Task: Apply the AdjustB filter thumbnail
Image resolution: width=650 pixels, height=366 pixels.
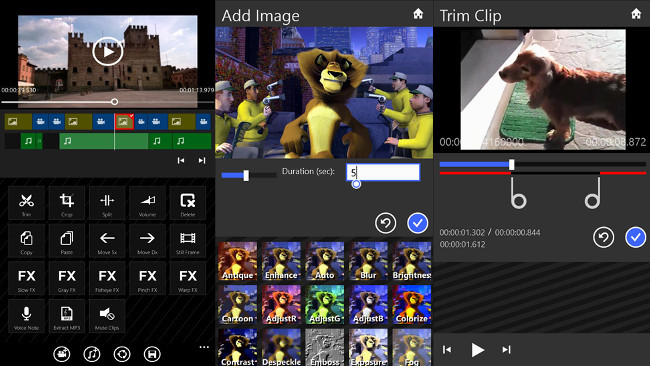Action: coord(368,305)
